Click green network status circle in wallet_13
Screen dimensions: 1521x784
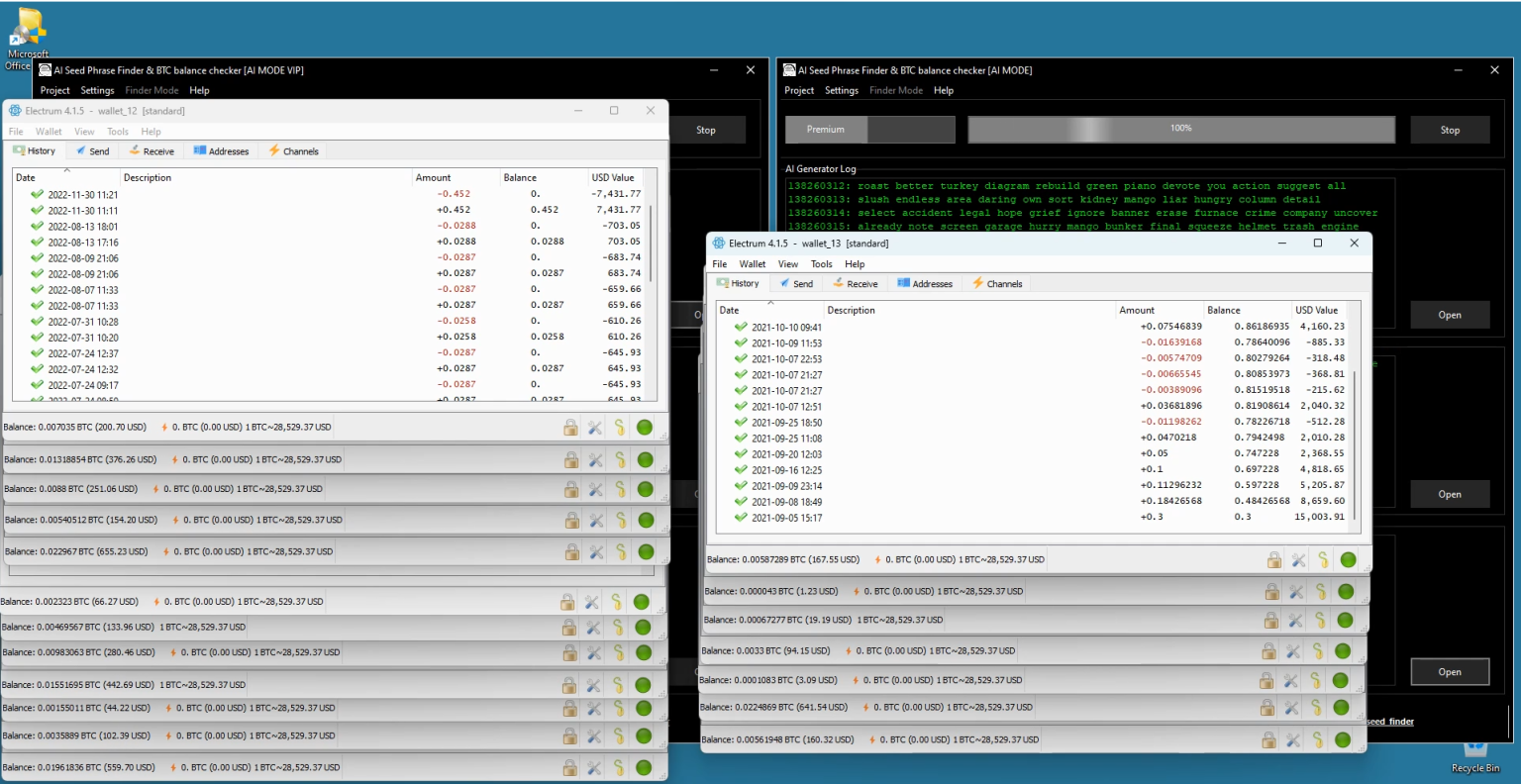(x=1348, y=560)
